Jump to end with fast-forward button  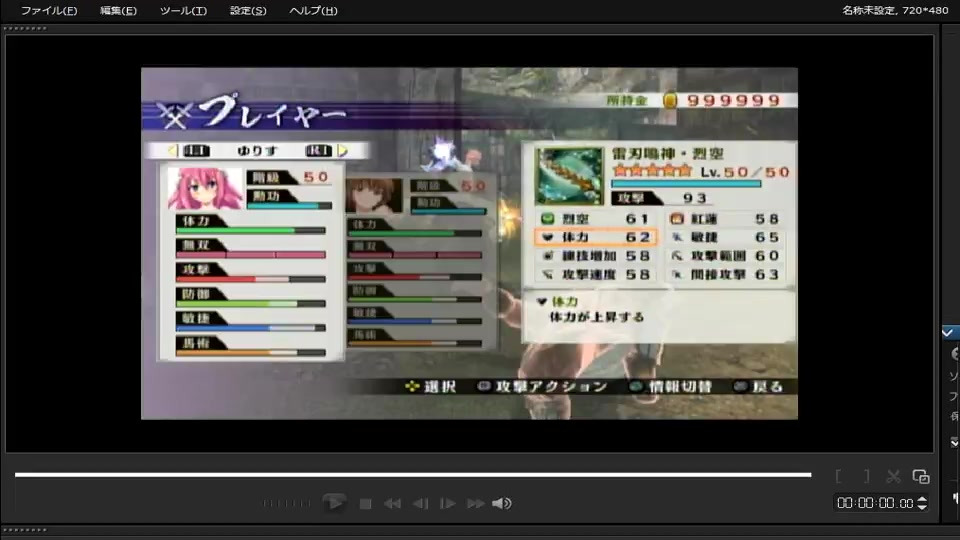pyautogui.click(x=476, y=504)
